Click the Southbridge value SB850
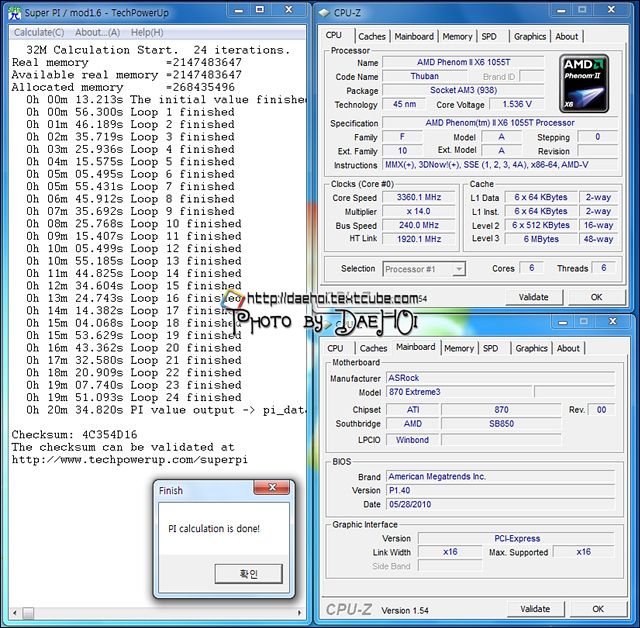Image resolution: width=640 pixels, height=628 pixels. click(501, 424)
